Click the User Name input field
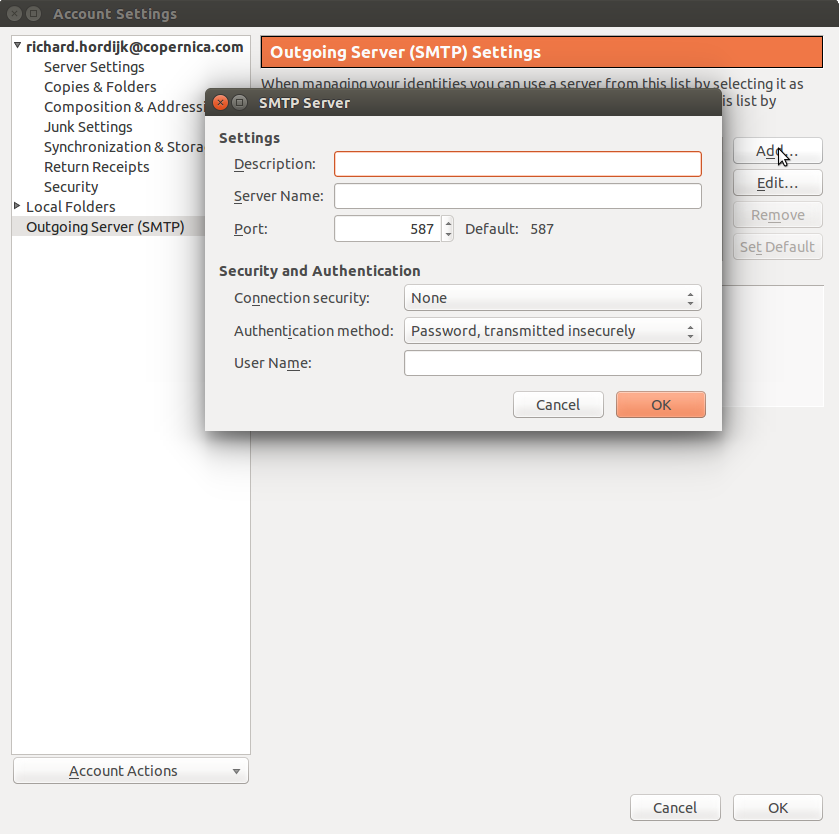 tap(552, 362)
